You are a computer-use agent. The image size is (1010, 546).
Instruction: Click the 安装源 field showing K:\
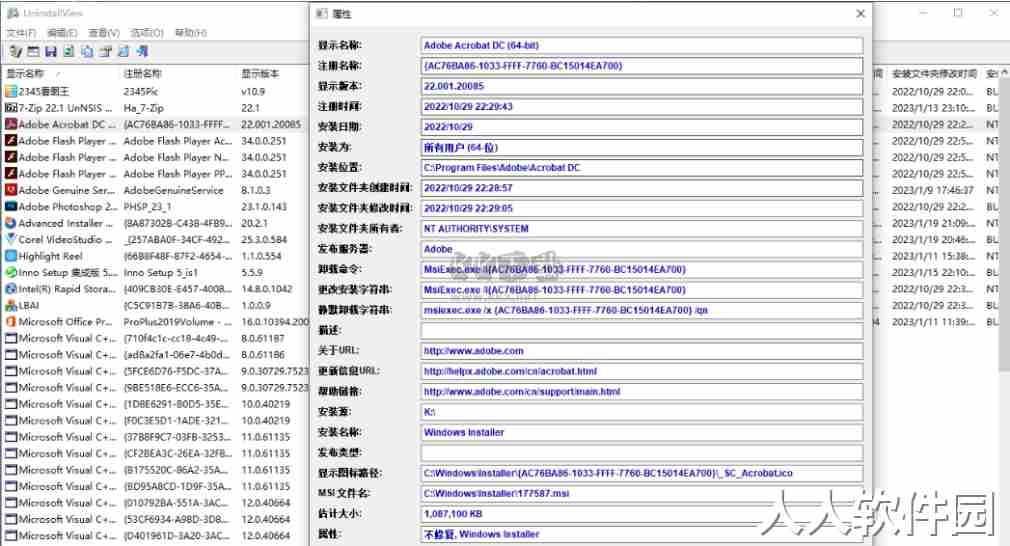(x=642, y=412)
